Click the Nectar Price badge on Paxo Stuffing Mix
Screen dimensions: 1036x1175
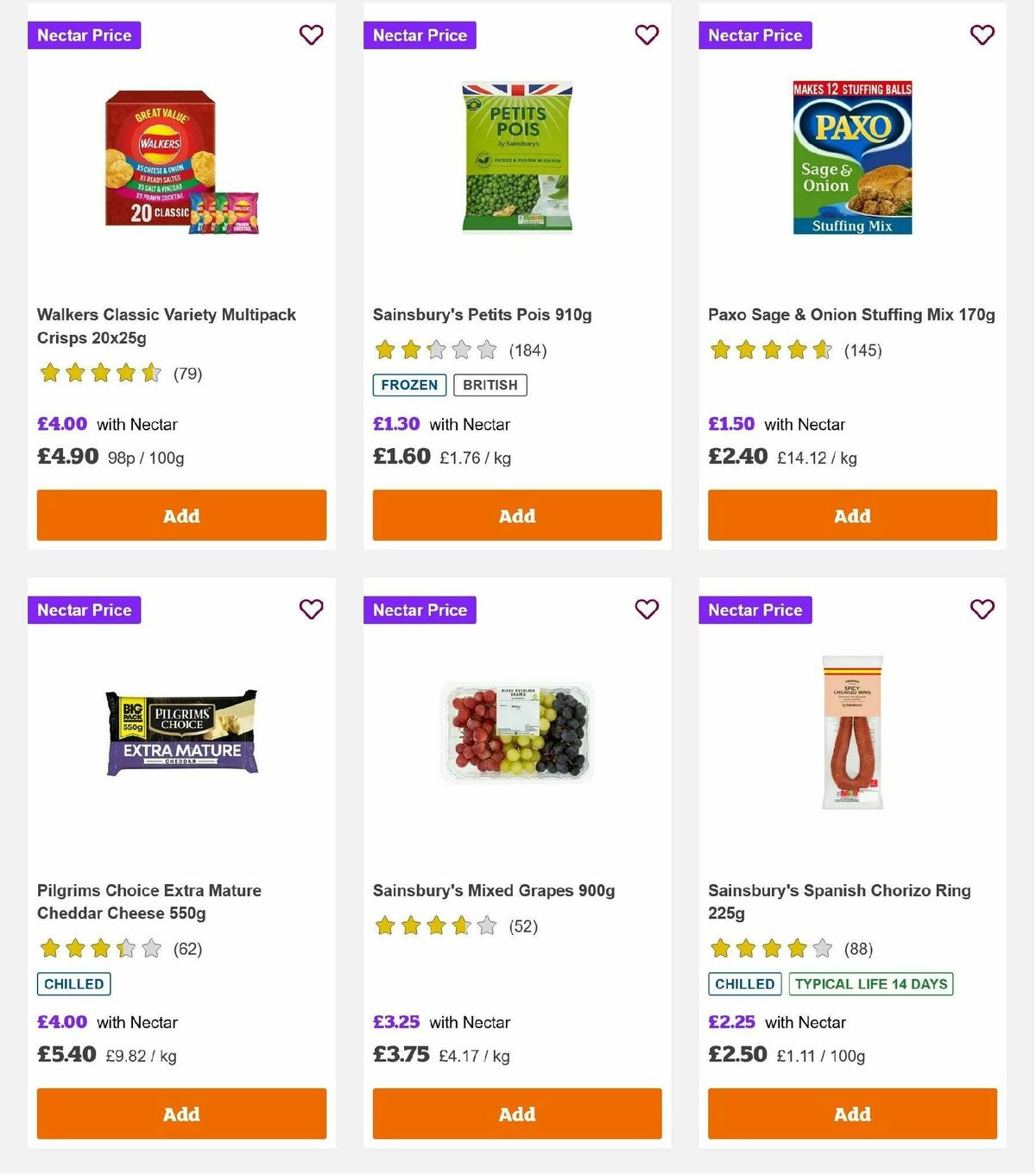pyautogui.click(x=755, y=35)
